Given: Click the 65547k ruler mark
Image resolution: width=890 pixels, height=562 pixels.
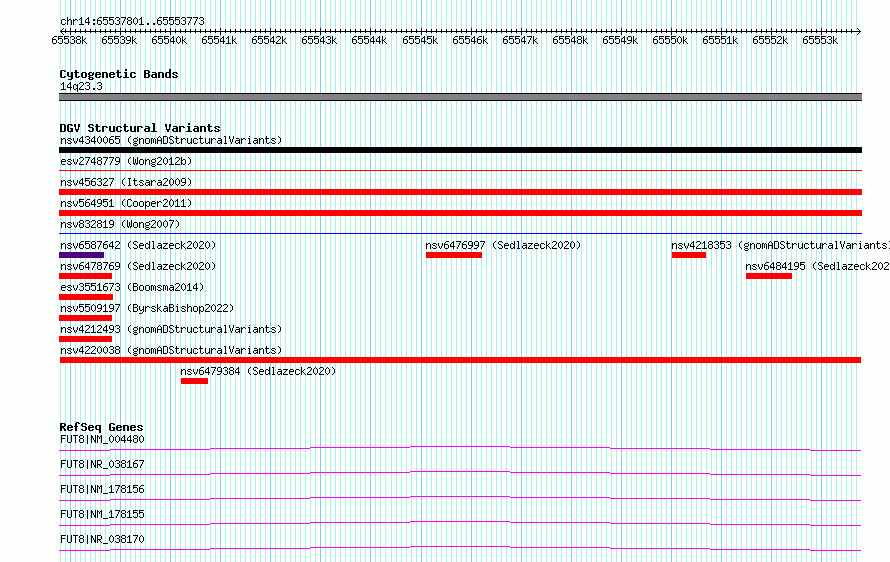Looking at the screenshot, I should [x=520, y=40].
